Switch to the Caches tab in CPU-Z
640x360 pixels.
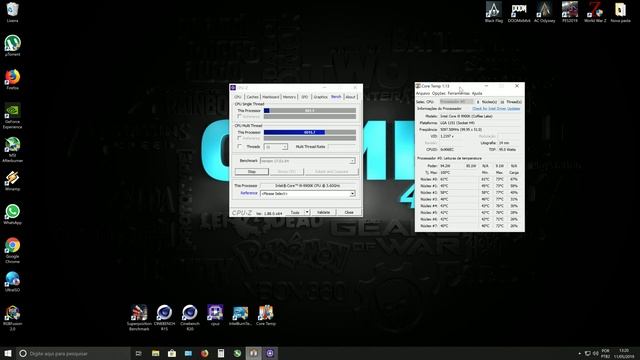tap(253, 97)
